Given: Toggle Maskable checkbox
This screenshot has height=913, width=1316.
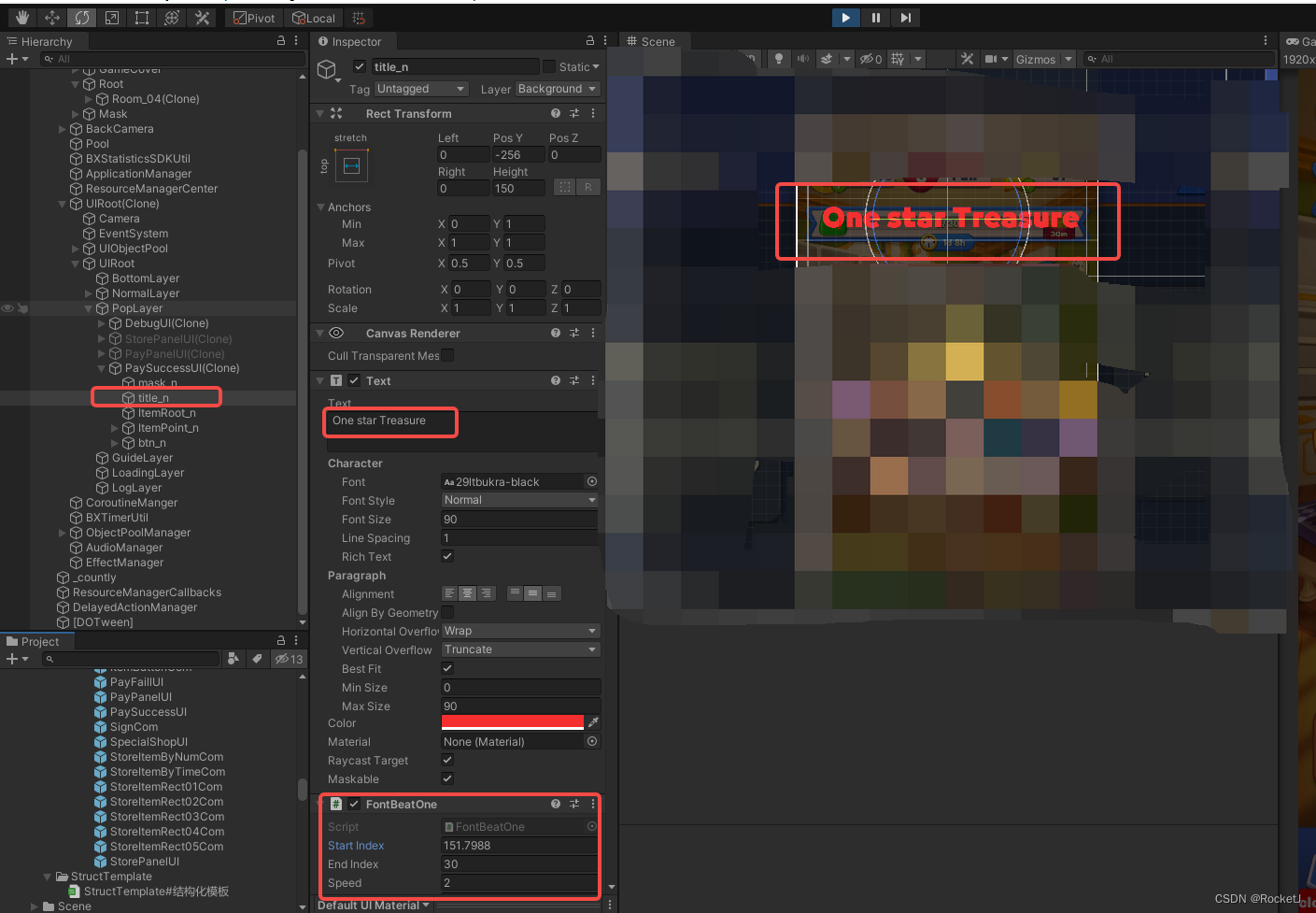Looking at the screenshot, I should click(447, 778).
